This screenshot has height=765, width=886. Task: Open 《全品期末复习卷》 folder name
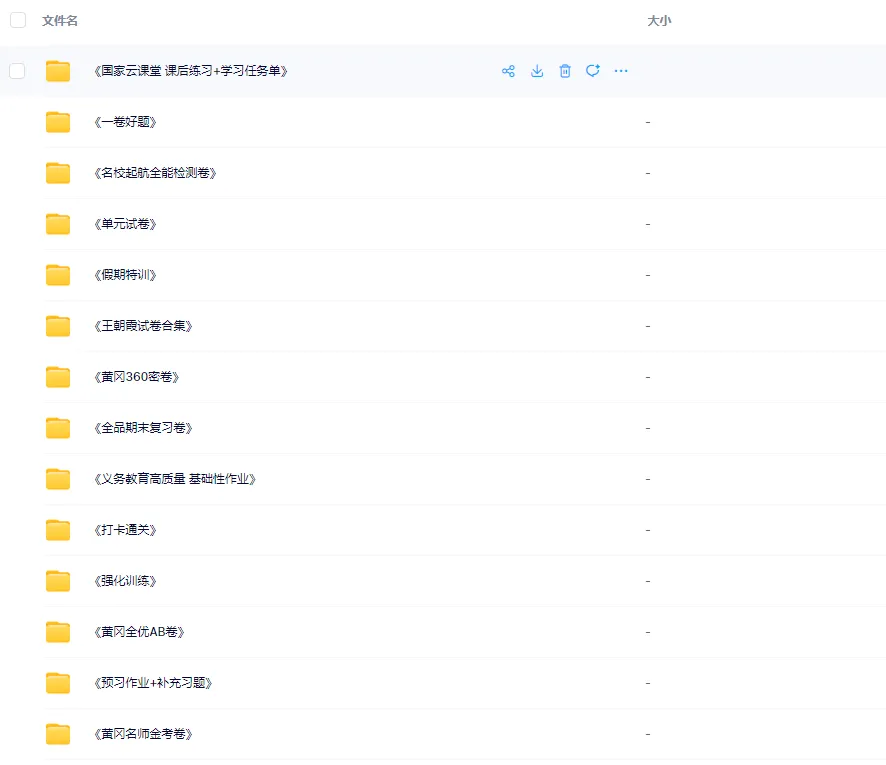click(144, 428)
